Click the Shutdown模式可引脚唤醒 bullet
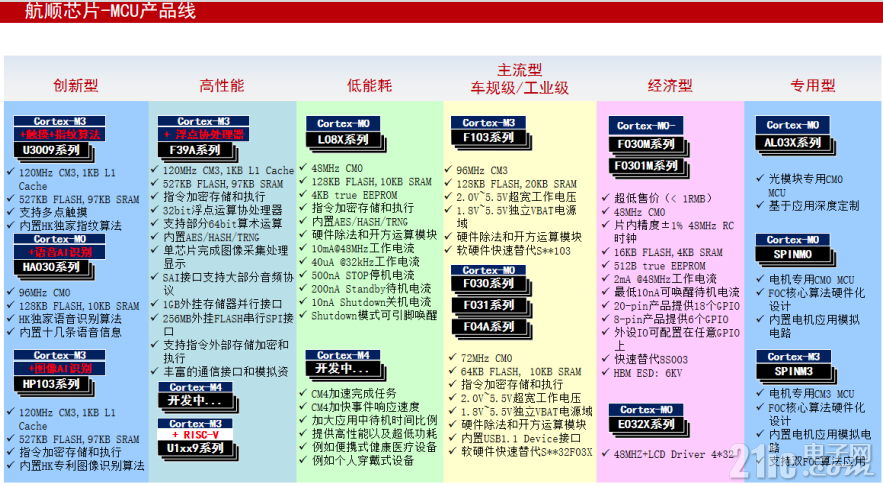 click(x=374, y=316)
